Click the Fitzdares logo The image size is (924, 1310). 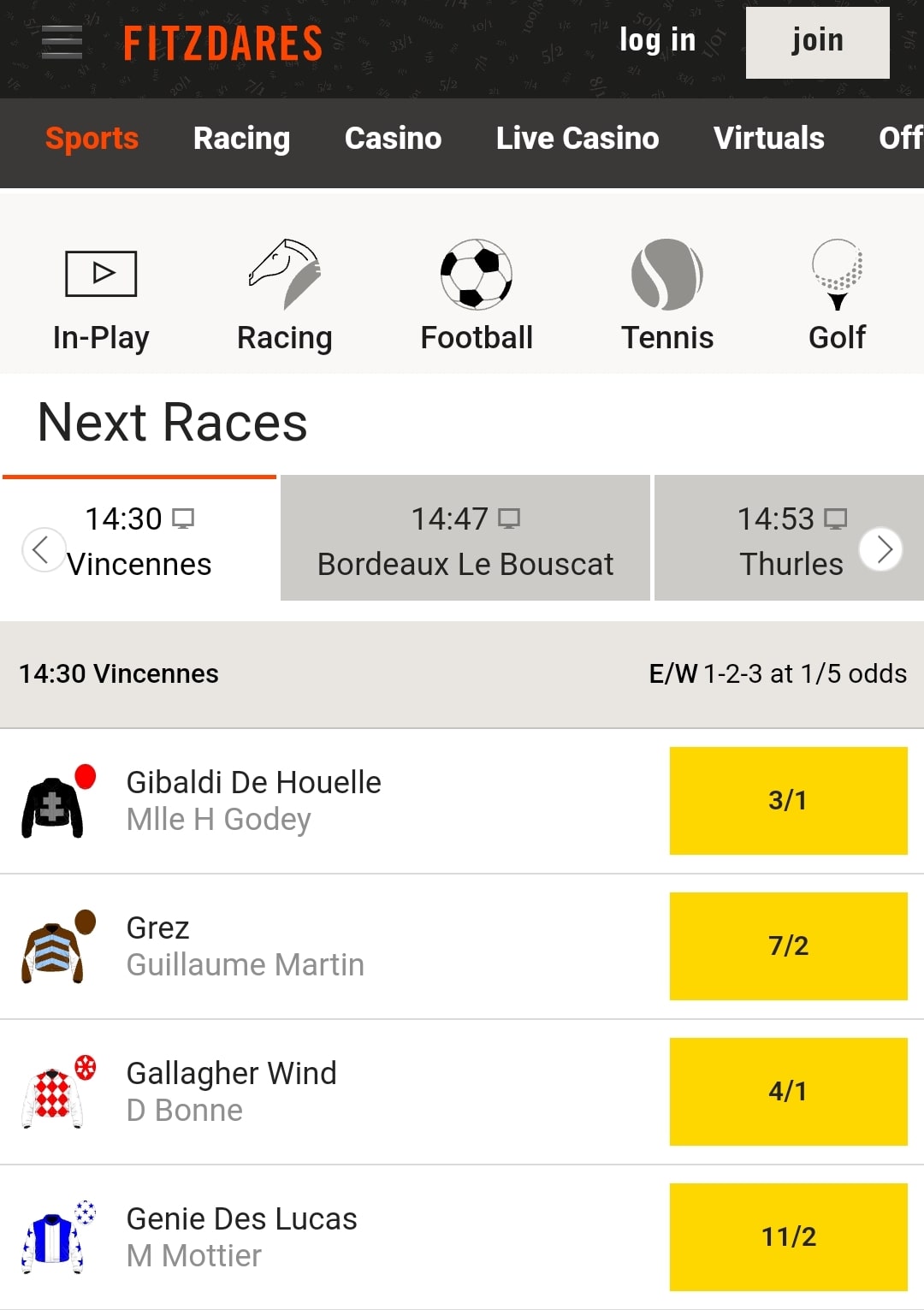click(224, 41)
